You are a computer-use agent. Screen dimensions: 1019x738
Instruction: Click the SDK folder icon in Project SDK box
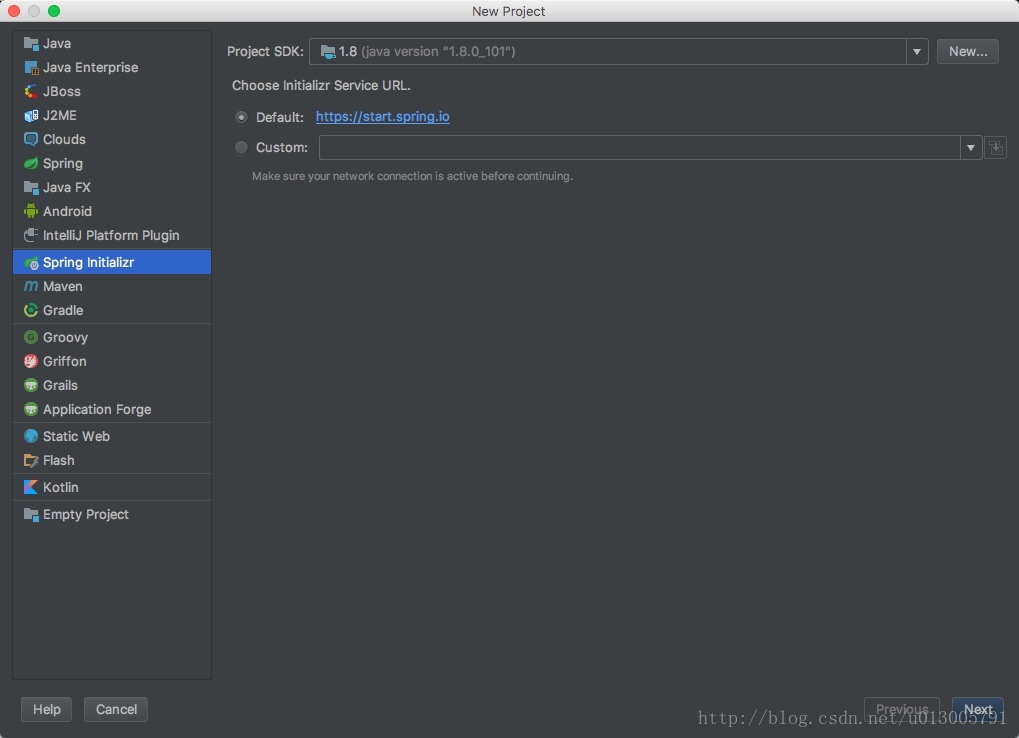pos(328,51)
